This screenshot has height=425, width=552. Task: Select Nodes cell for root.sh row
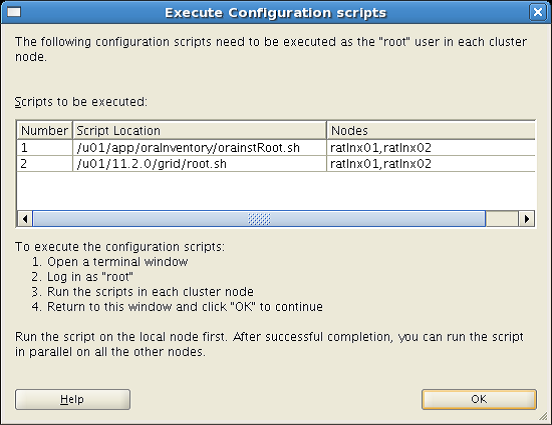click(431, 164)
